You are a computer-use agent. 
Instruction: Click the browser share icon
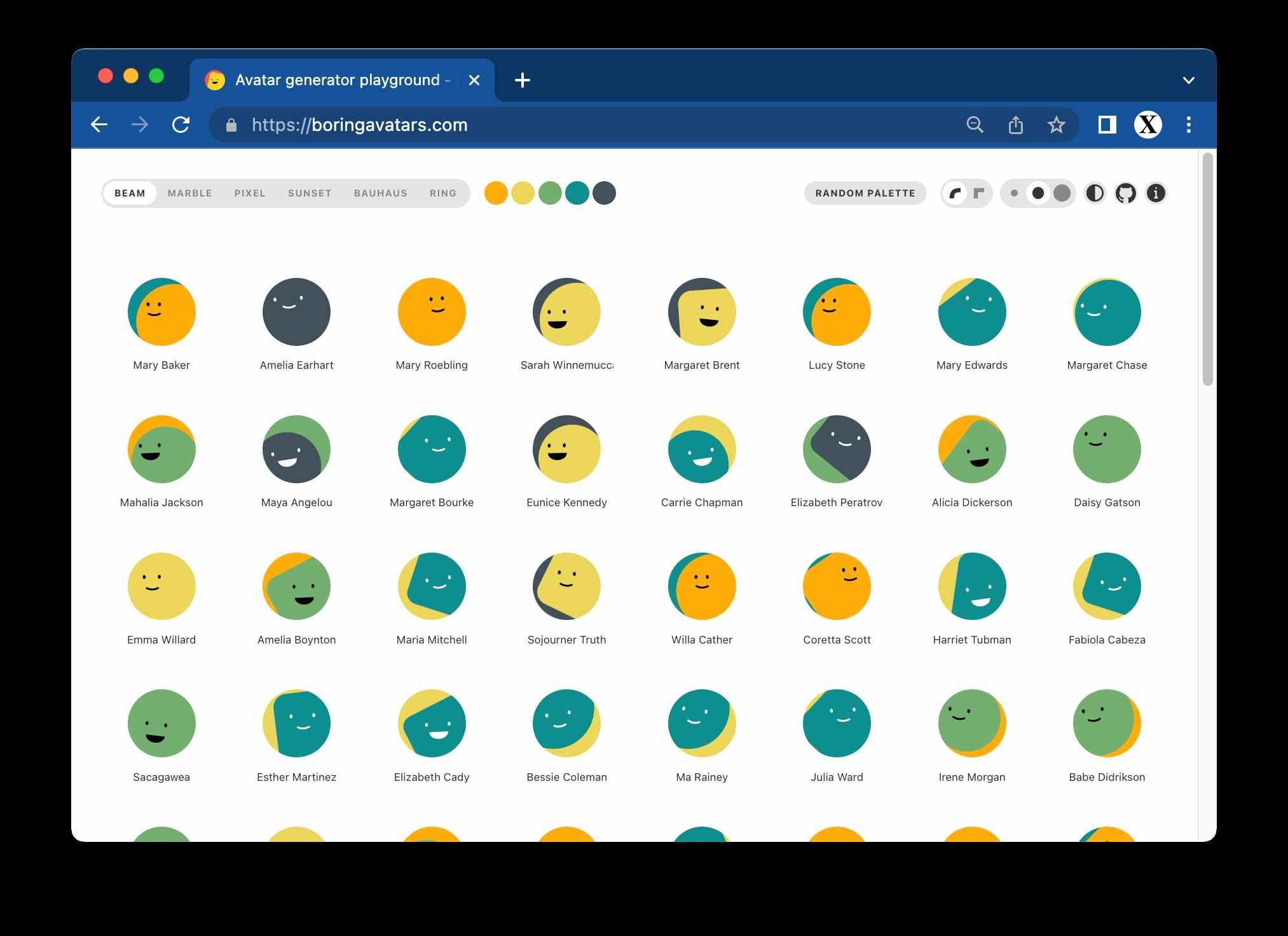coord(1015,125)
